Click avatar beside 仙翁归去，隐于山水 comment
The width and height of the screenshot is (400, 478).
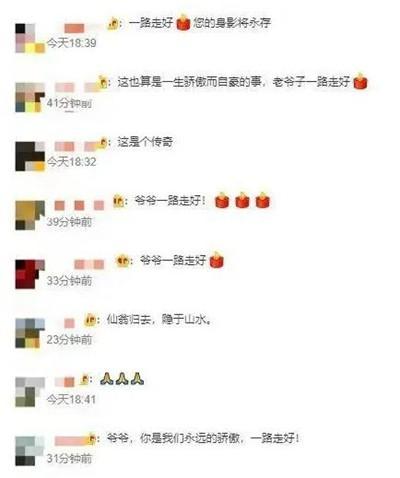click(x=30, y=333)
